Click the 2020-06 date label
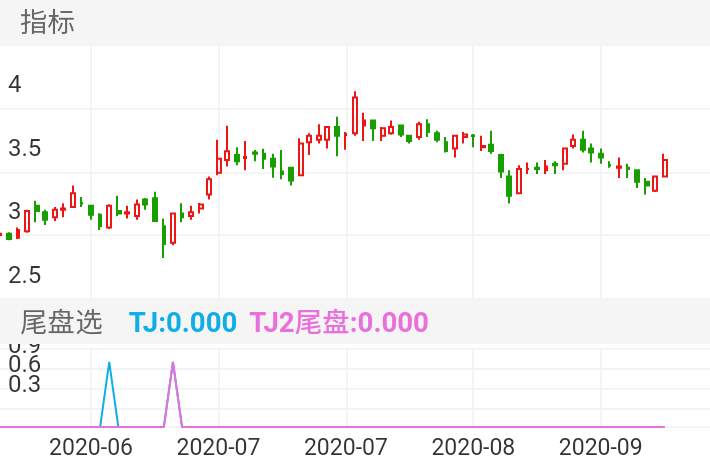 (90, 444)
